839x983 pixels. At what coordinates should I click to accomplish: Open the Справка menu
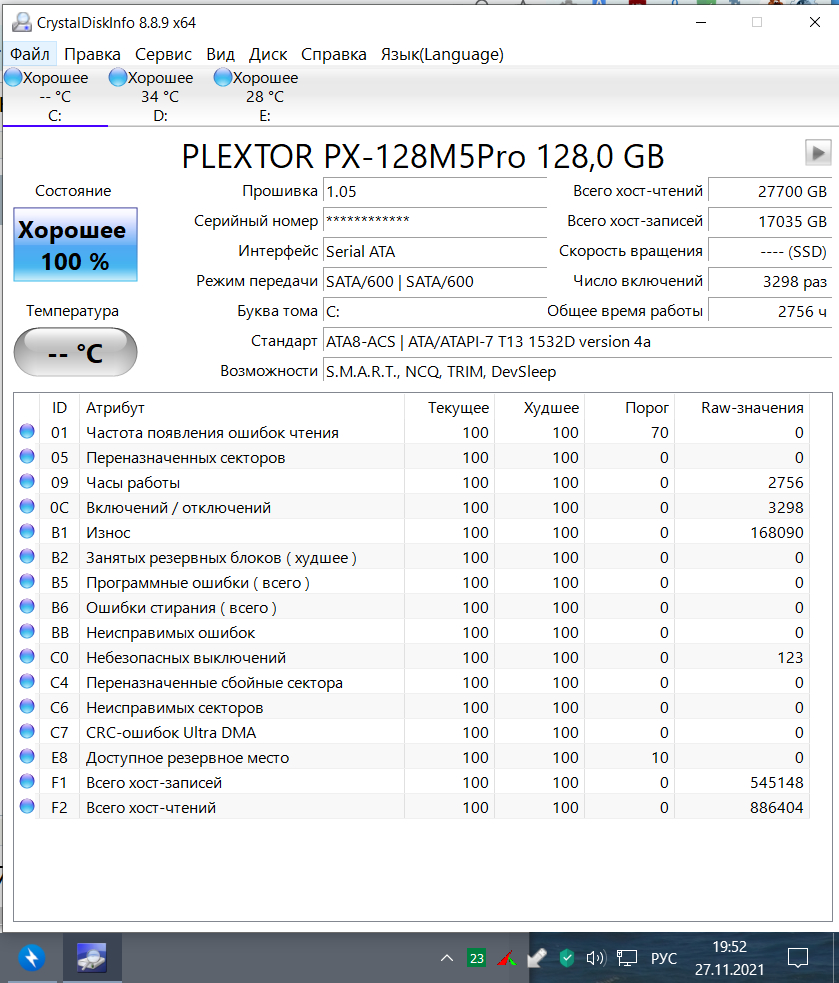[x=334, y=55]
